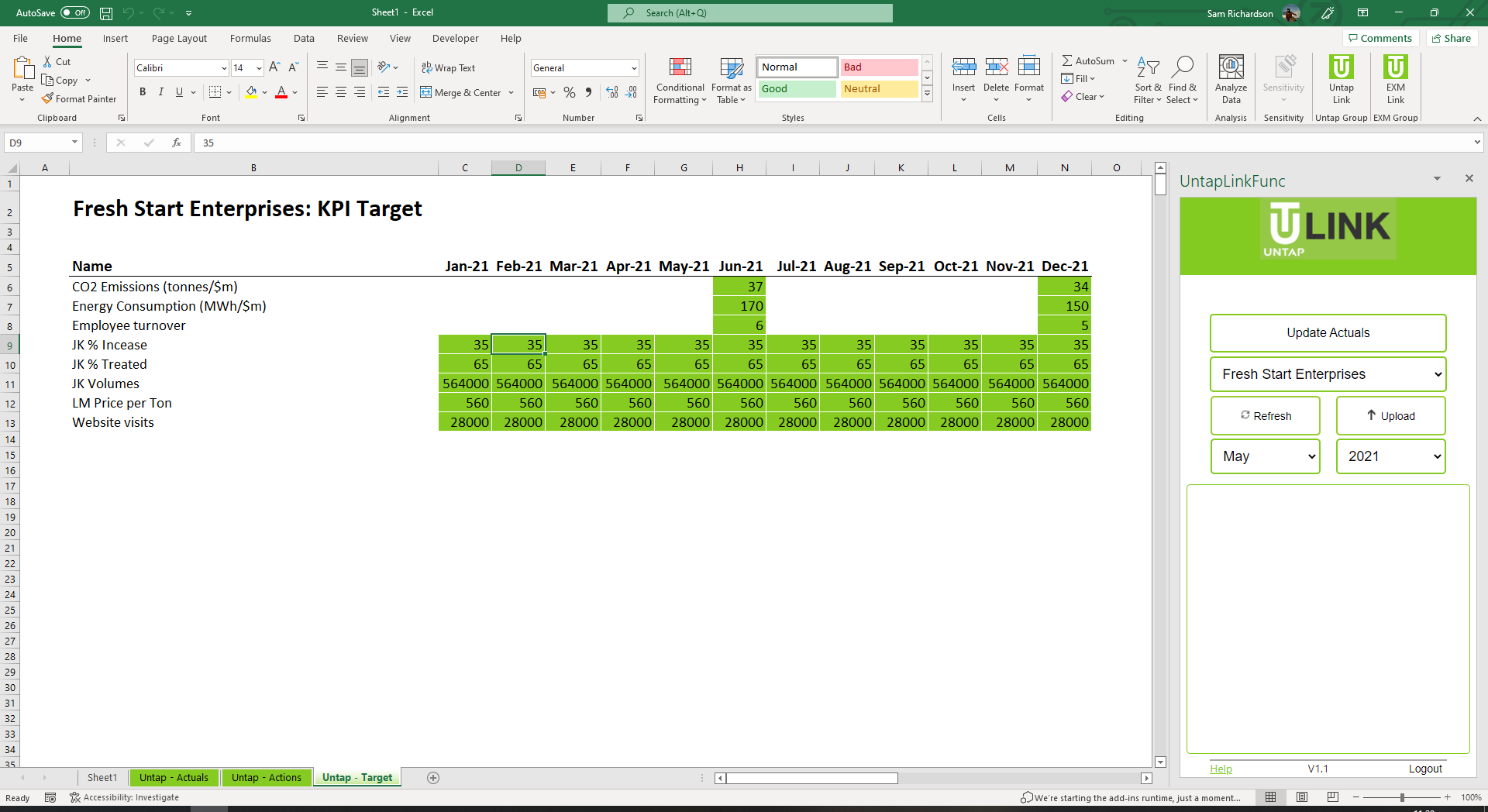
Task: Click the Decrease Indent icon
Action: click(x=384, y=92)
